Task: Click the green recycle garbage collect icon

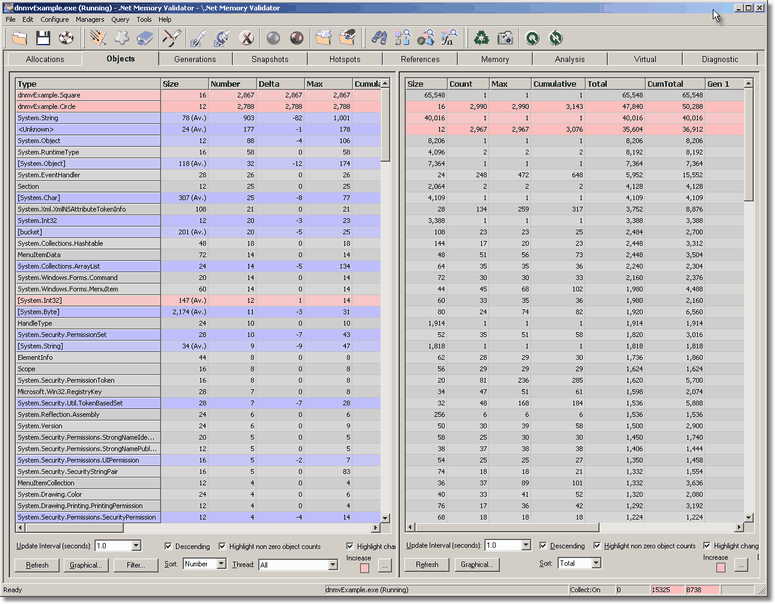Action: pyautogui.click(x=481, y=38)
